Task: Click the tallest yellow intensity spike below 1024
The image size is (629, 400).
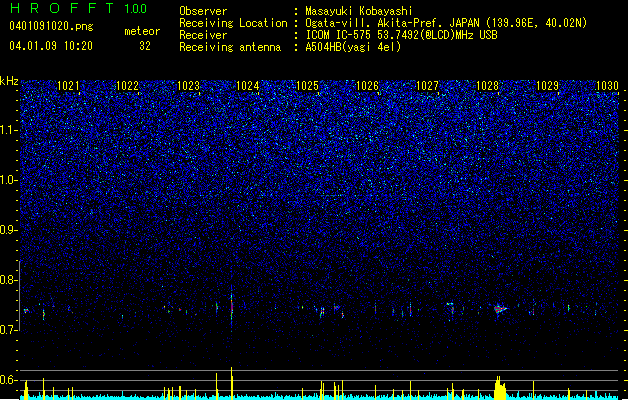Action: point(231,383)
